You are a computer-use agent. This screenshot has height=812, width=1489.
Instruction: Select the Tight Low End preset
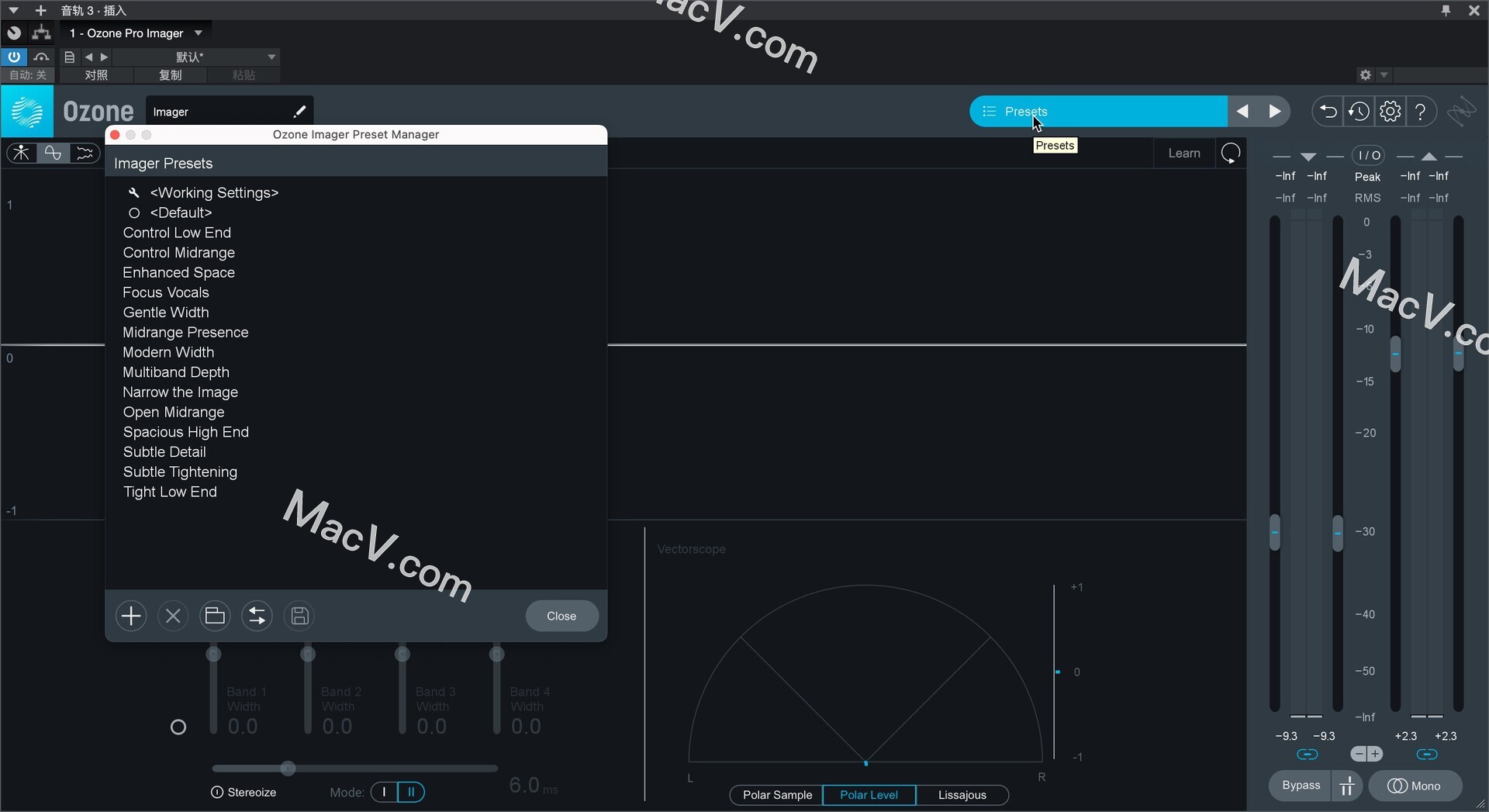point(170,492)
